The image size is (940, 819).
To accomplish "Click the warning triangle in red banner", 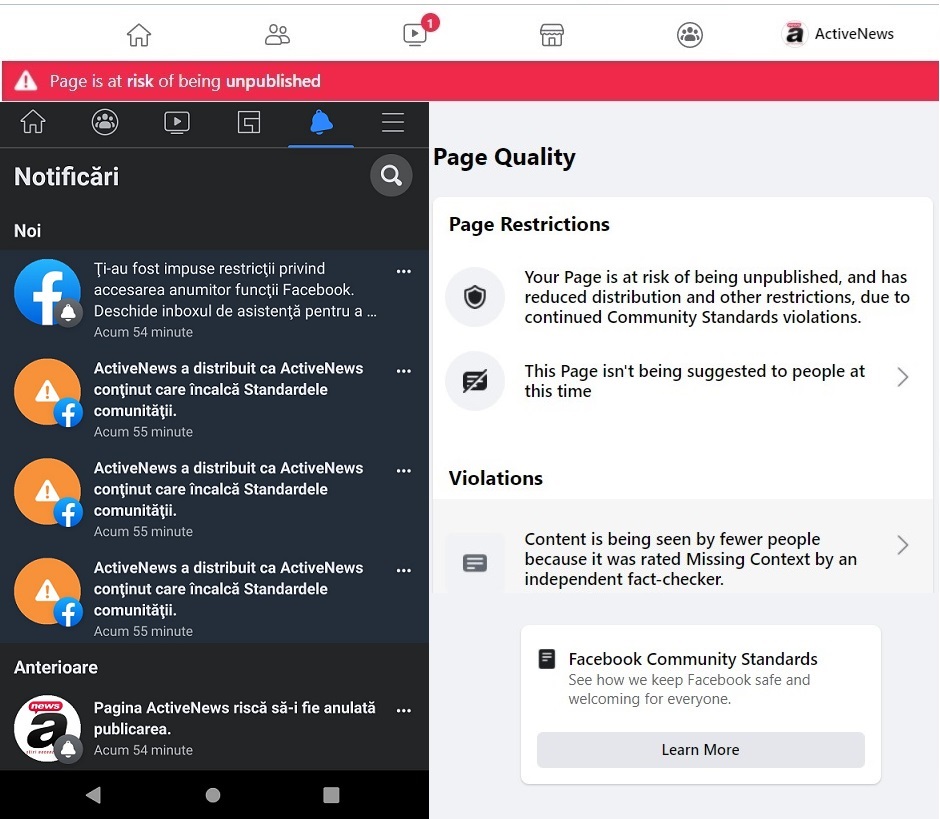I will click(26, 80).
